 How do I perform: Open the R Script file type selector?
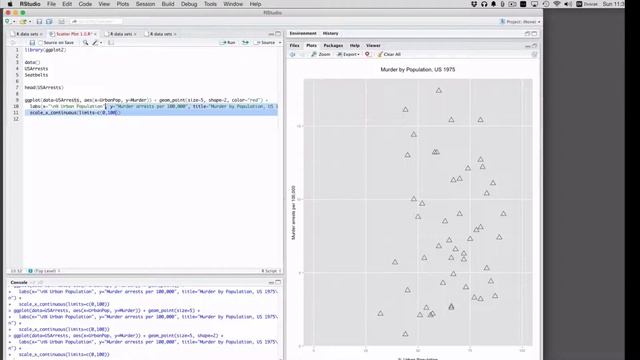(271, 271)
